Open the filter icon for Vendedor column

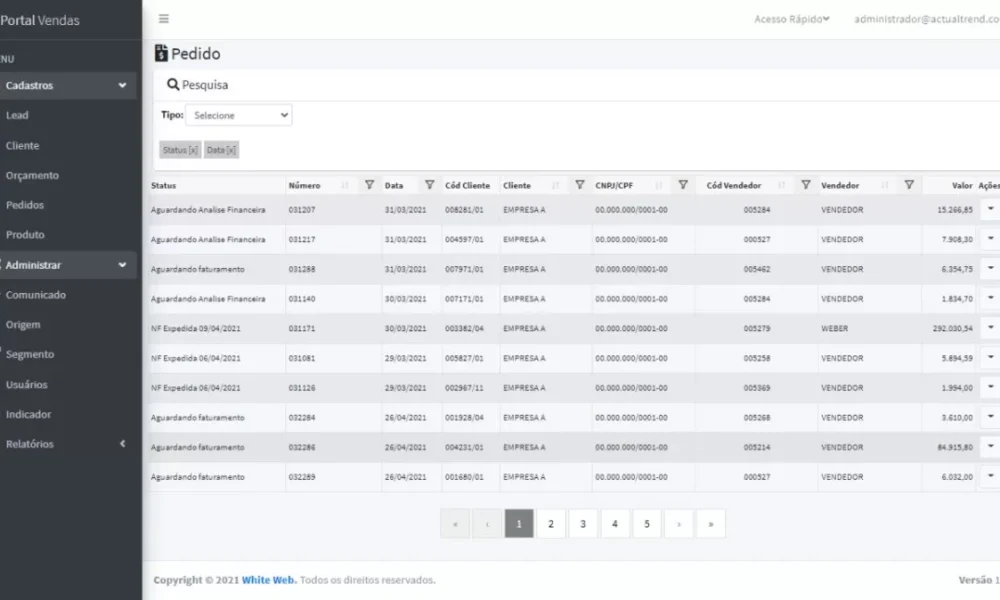click(x=909, y=185)
